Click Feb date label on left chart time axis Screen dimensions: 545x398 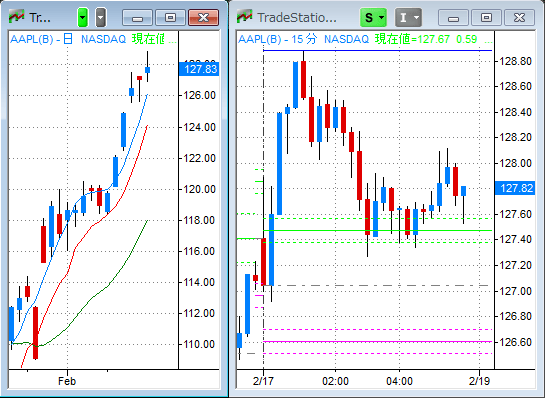click(x=67, y=381)
